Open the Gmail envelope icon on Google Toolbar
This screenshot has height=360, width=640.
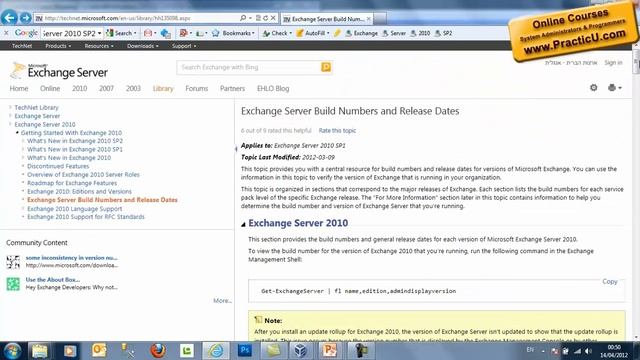click(148, 33)
